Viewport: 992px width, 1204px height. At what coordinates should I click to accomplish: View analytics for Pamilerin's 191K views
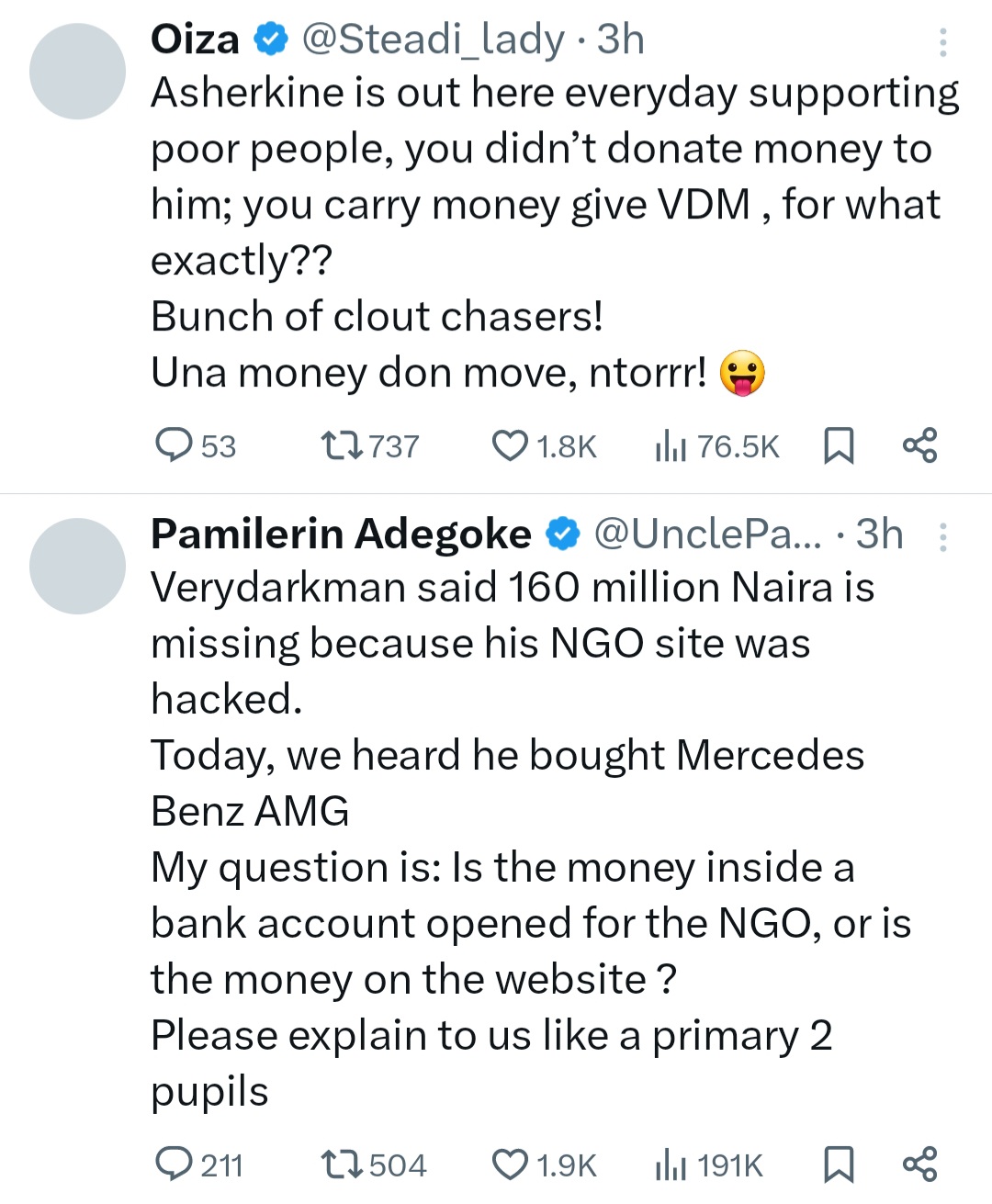click(671, 1165)
